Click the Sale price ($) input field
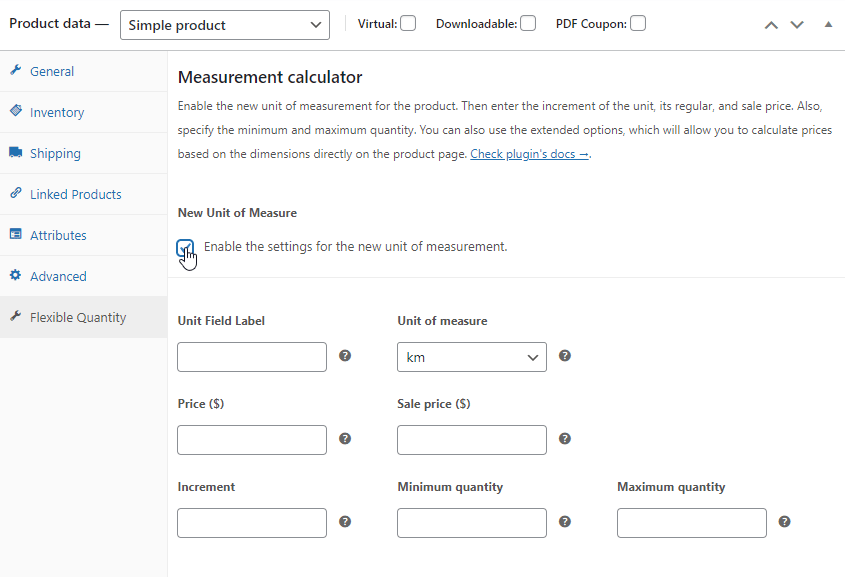Image resolution: width=845 pixels, height=577 pixels. tap(472, 440)
